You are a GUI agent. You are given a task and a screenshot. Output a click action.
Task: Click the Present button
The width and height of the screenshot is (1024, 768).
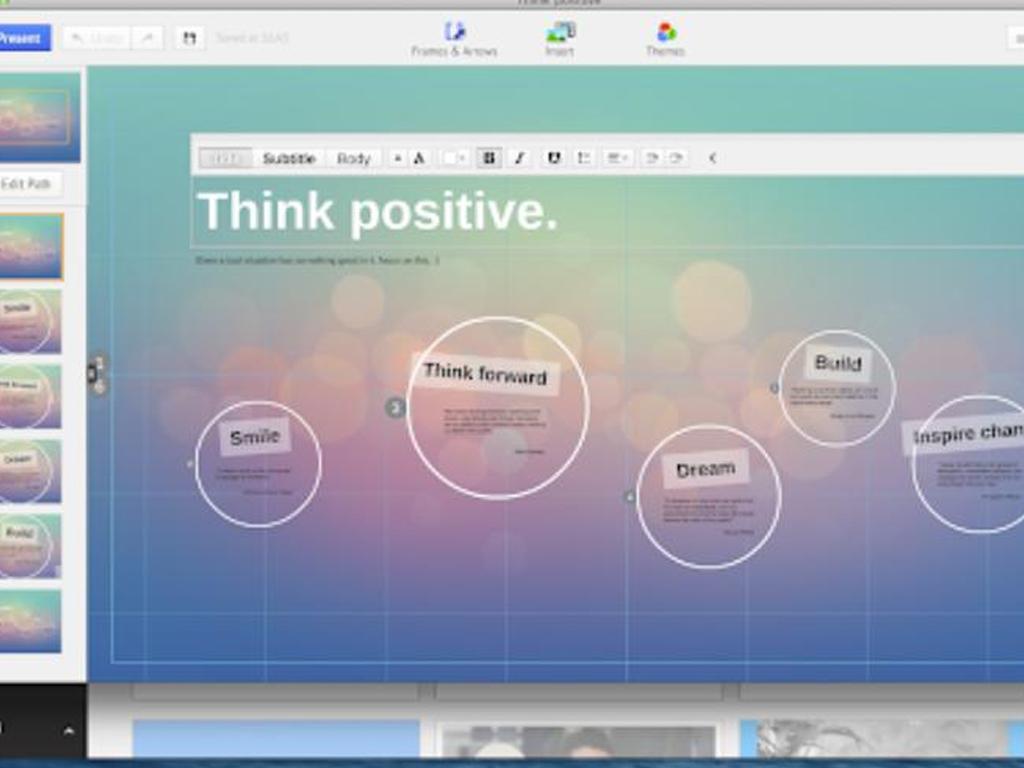coord(22,38)
